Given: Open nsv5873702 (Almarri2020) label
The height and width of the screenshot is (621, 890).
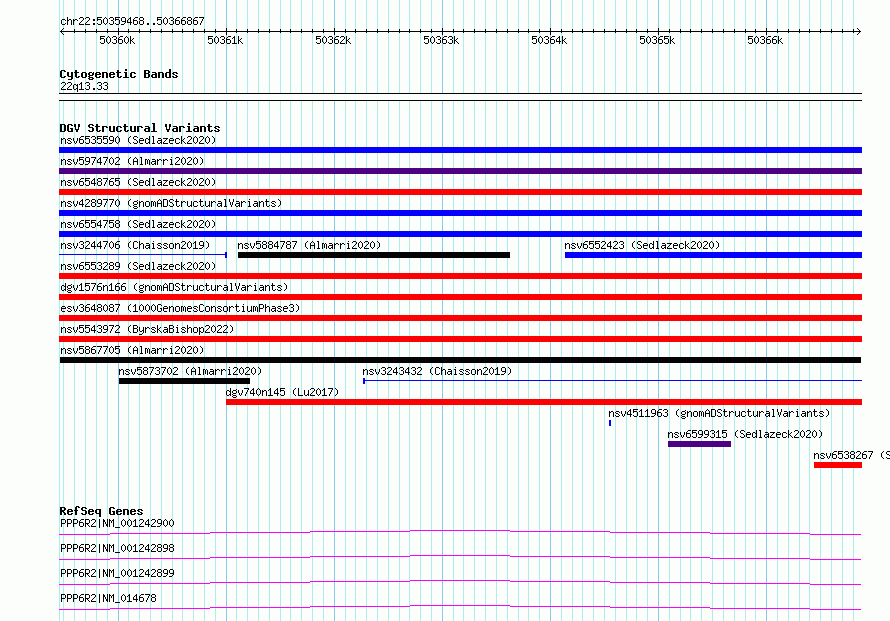Looking at the screenshot, I should click(x=190, y=371).
